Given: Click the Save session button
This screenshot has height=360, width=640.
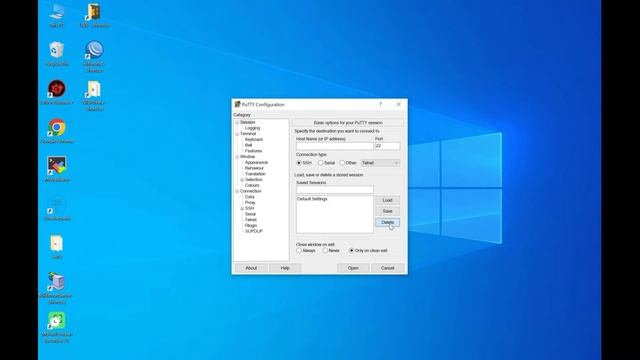Looking at the screenshot, I should click(x=387, y=211).
